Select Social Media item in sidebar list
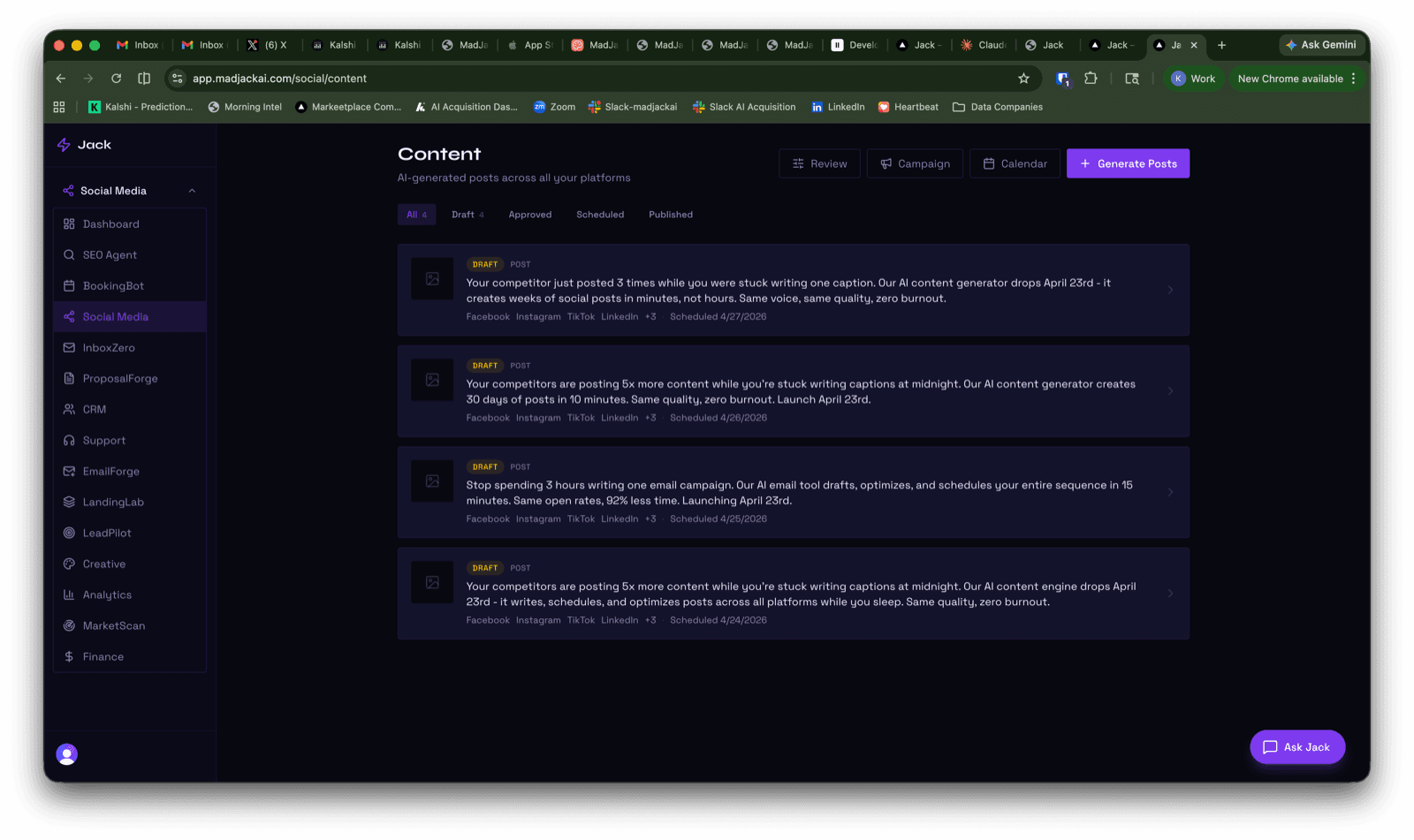The width and height of the screenshot is (1414, 840). (130, 317)
